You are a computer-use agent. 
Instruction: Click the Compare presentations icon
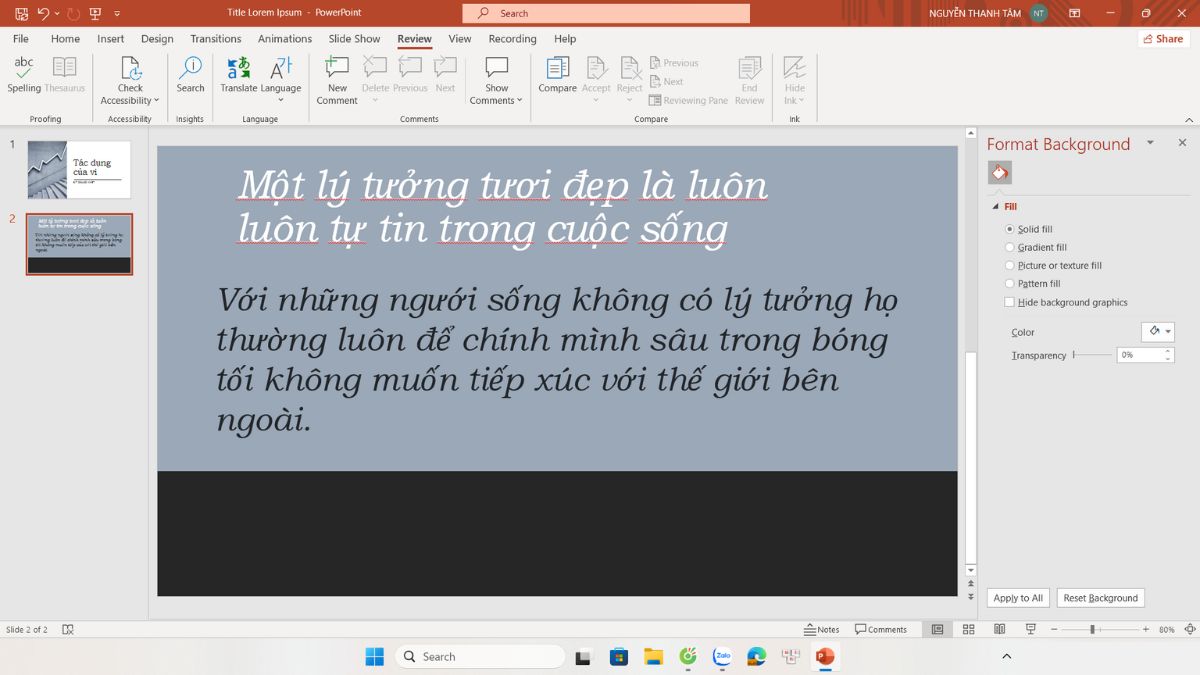[557, 67]
